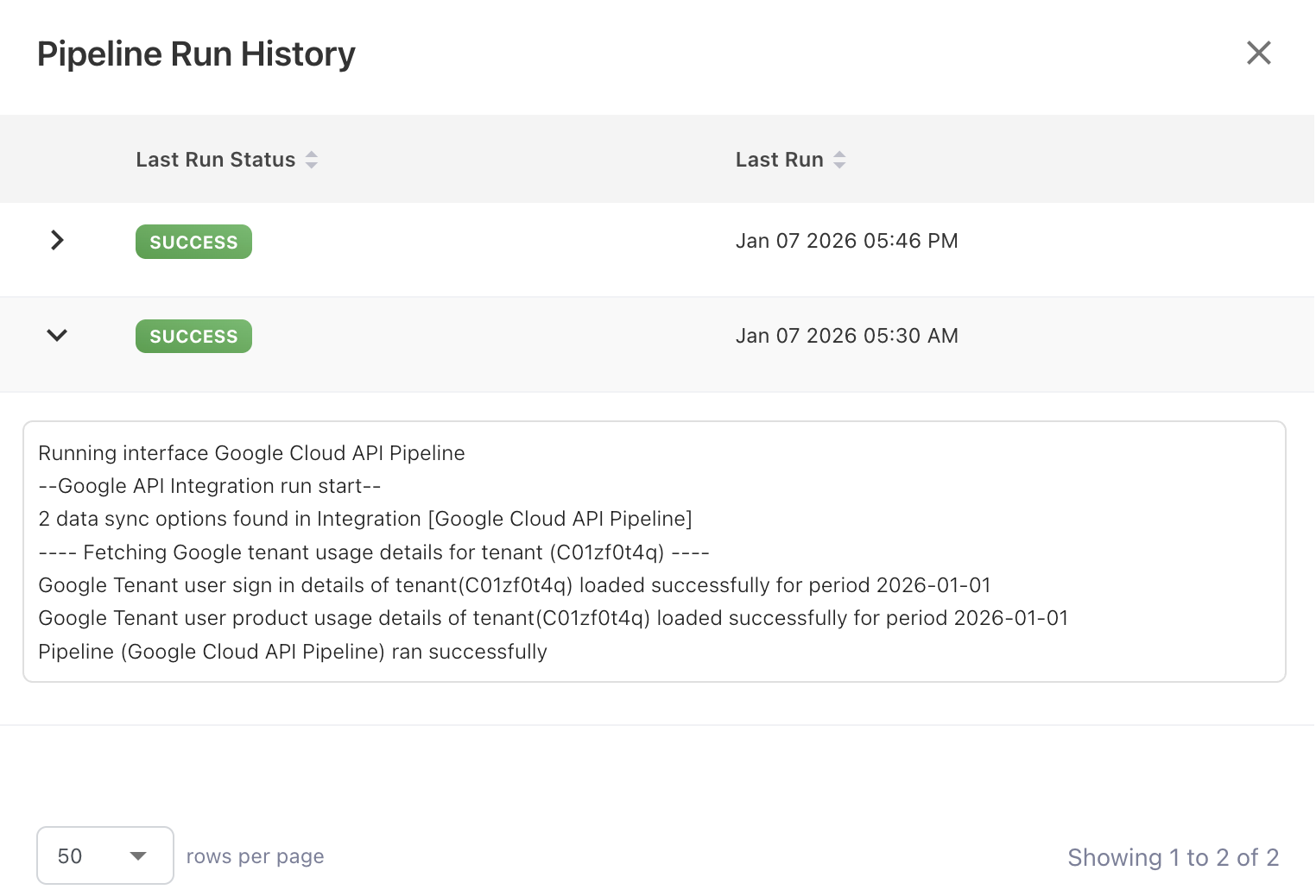The image size is (1316, 896).
Task: Click the sort icon beside Last Run
Action: tap(839, 160)
